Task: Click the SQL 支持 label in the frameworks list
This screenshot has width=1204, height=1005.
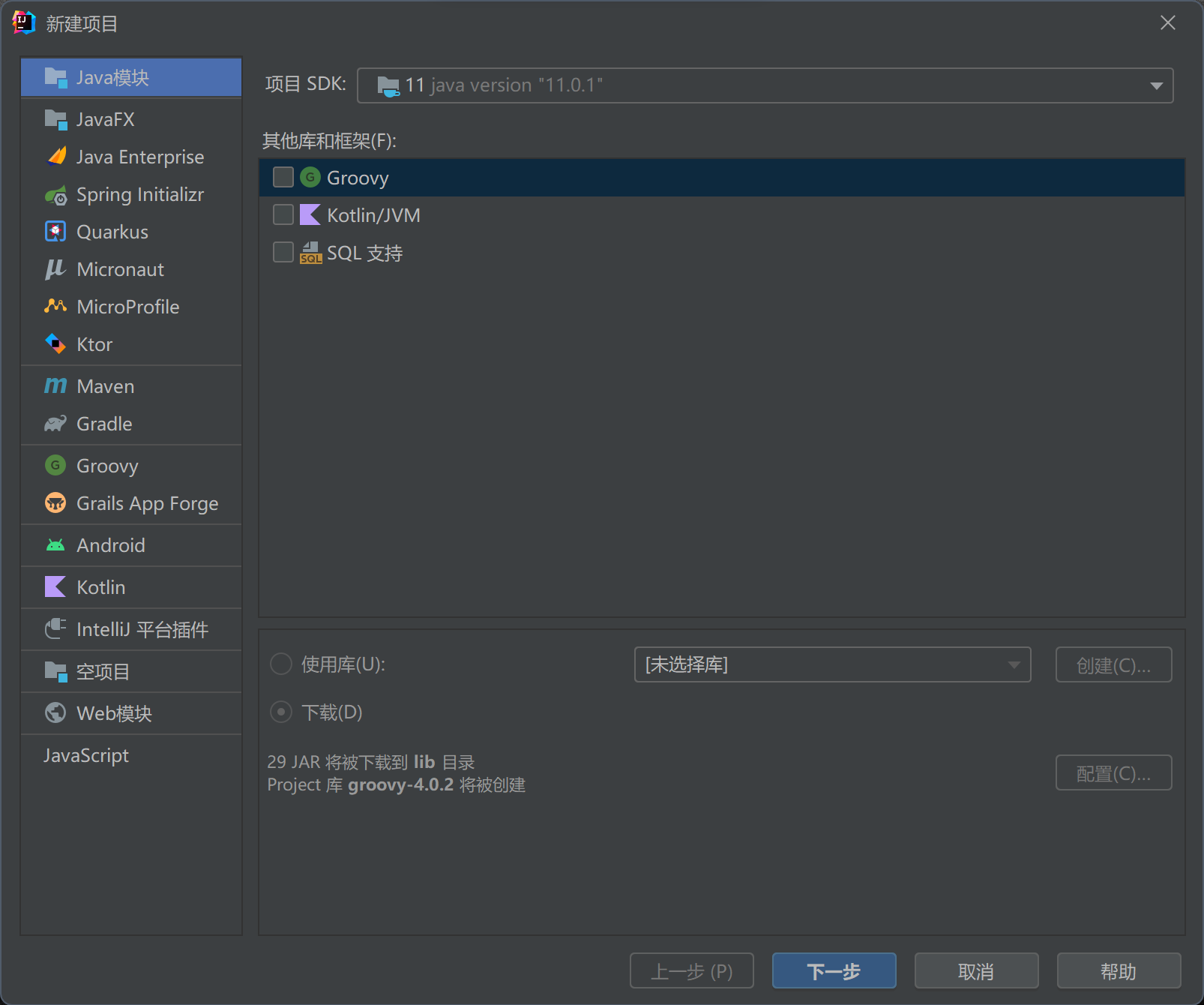Action: [365, 253]
